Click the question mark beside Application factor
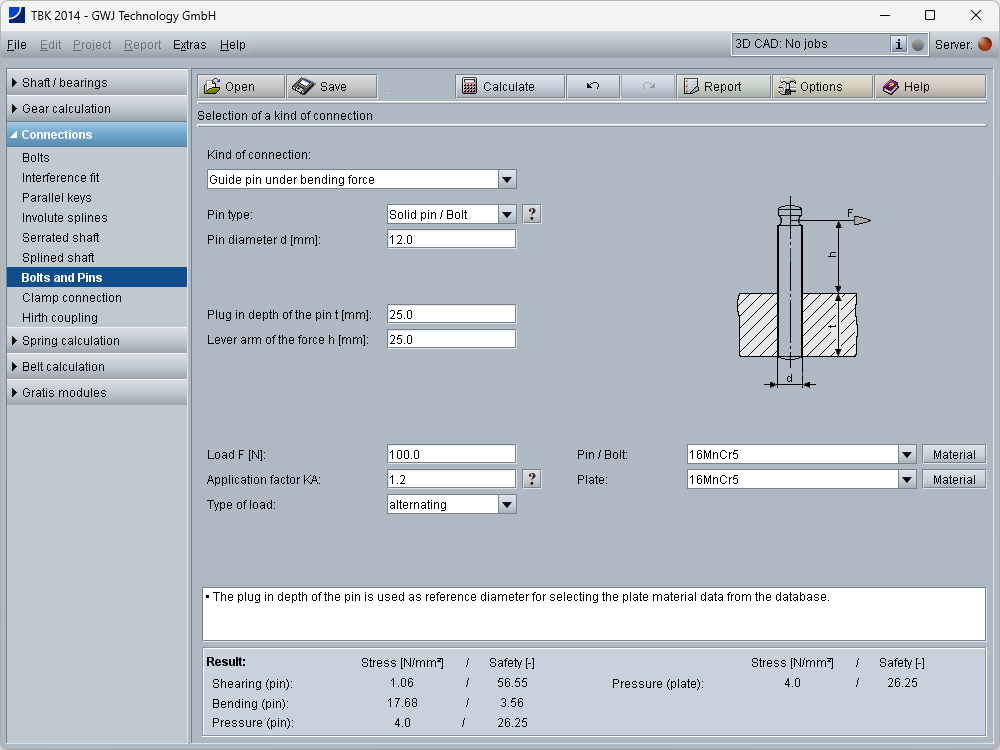 tap(532, 479)
